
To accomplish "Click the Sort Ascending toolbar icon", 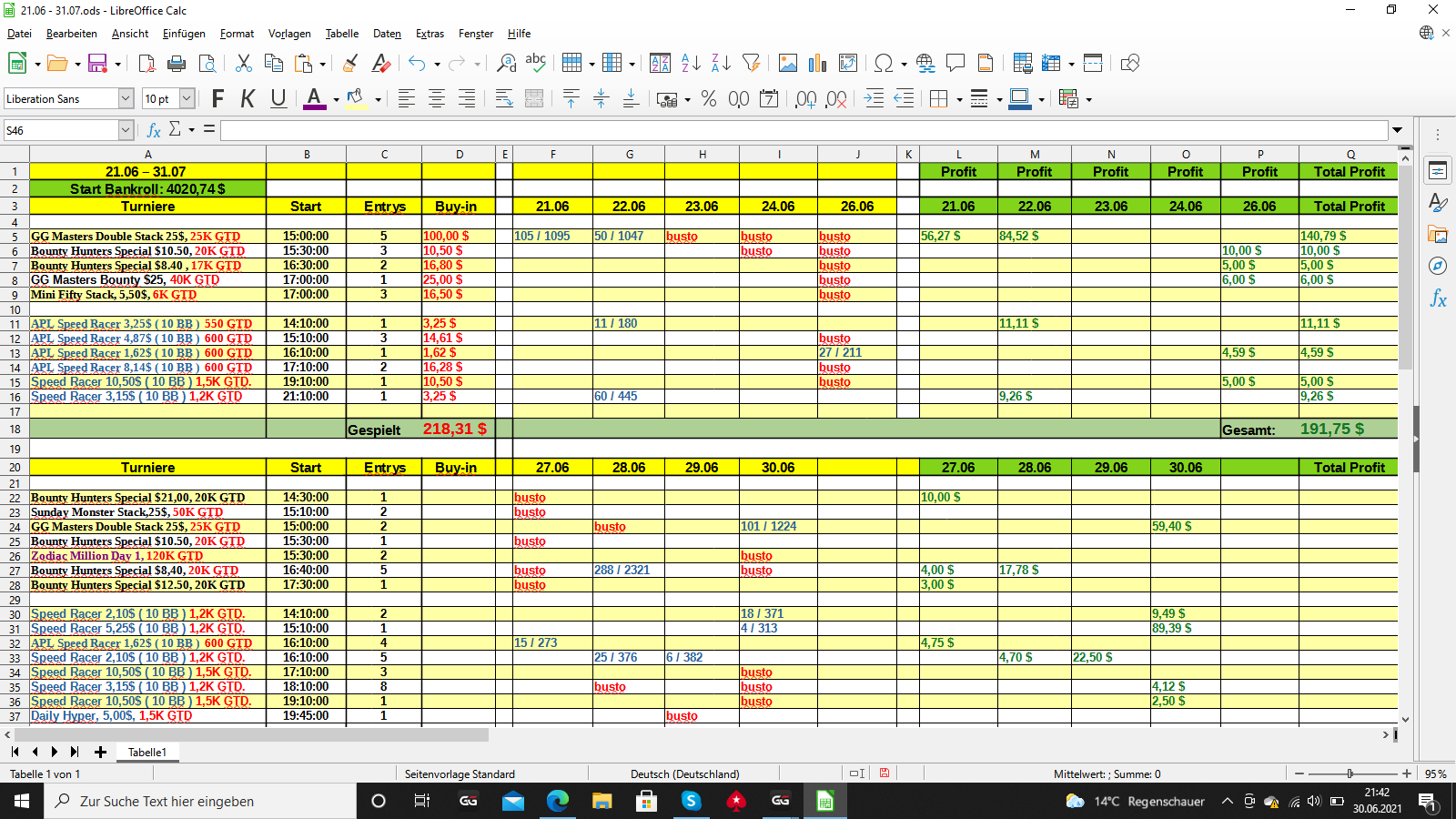I will point(691,63).
